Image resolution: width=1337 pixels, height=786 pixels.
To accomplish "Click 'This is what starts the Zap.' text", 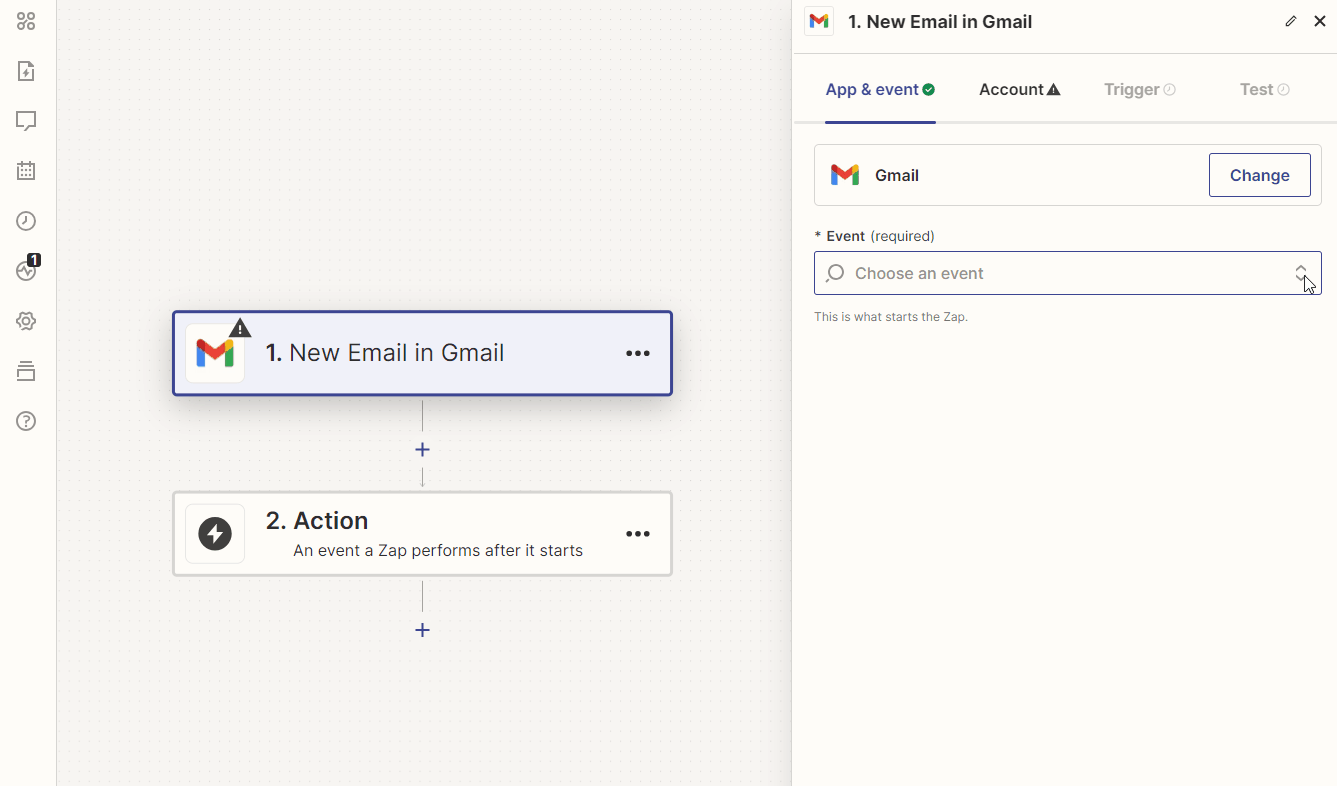I will tap(891, 317).
